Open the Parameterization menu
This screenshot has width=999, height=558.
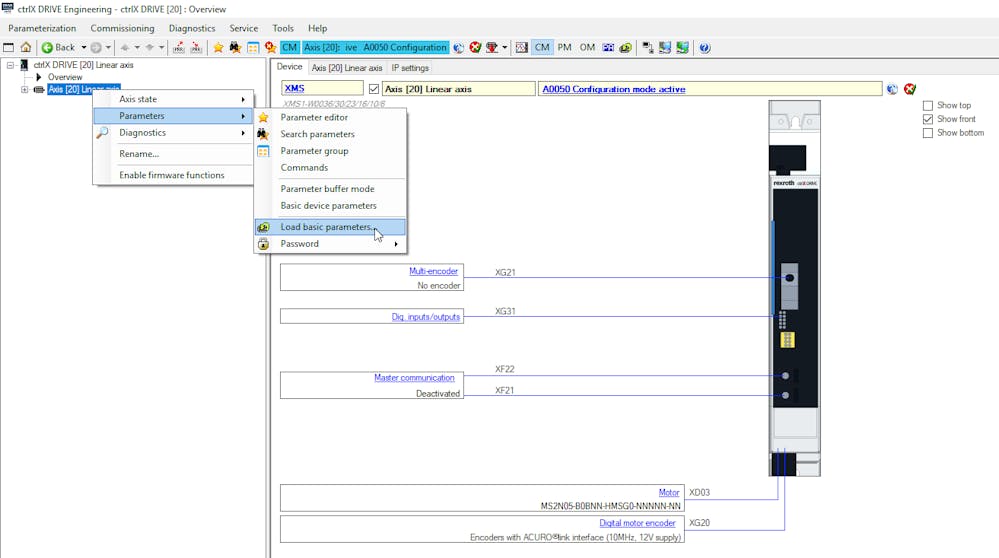(42, 28)
